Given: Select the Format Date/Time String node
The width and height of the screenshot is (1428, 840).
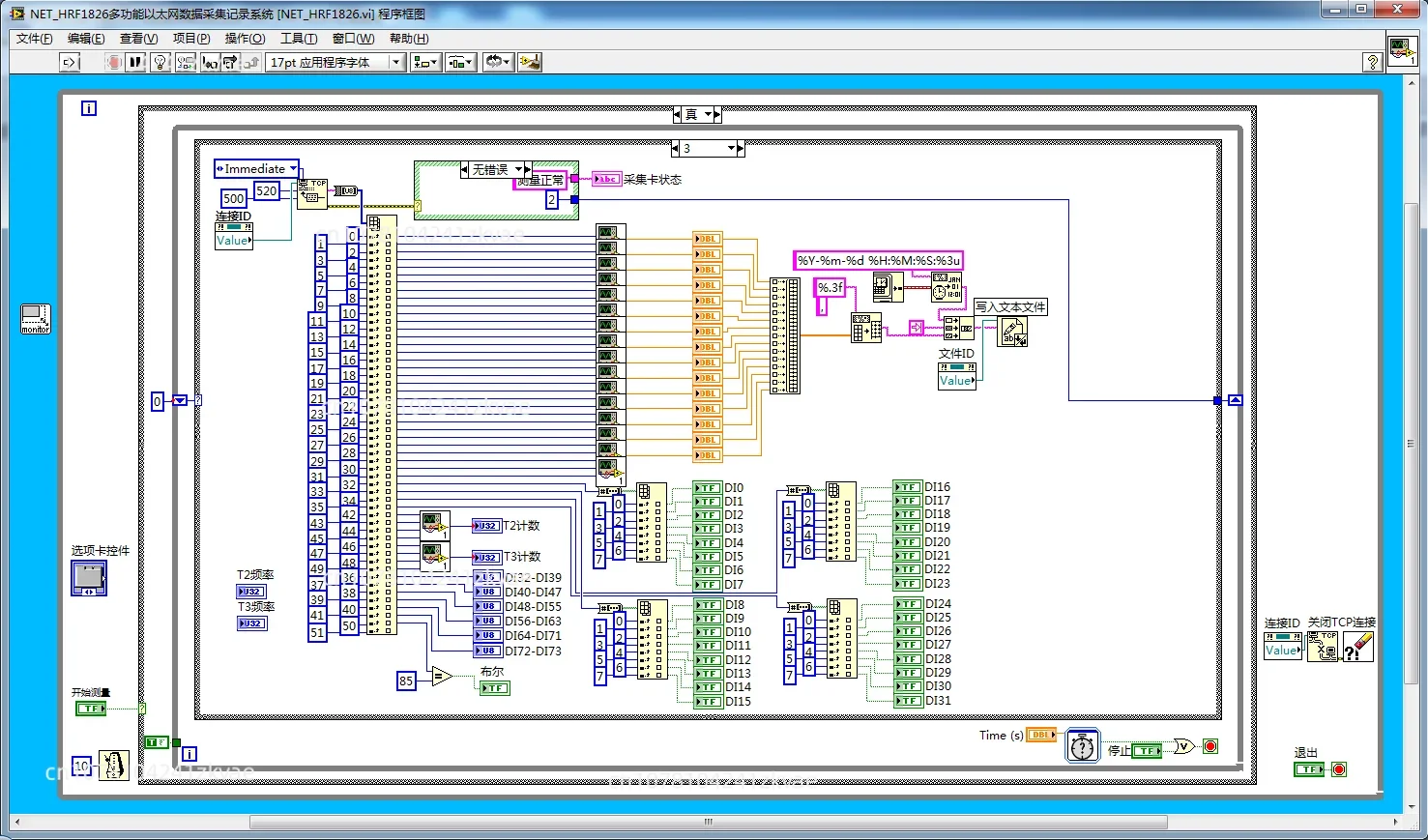Looking at the screenshot, I should pos(947,287).
